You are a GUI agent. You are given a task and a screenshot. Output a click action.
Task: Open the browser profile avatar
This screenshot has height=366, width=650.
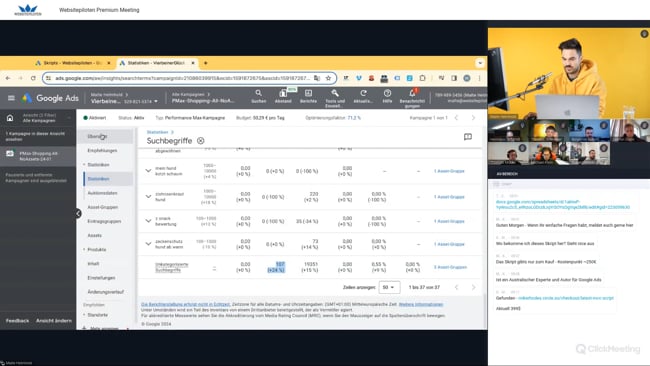(x=467, y=78)
